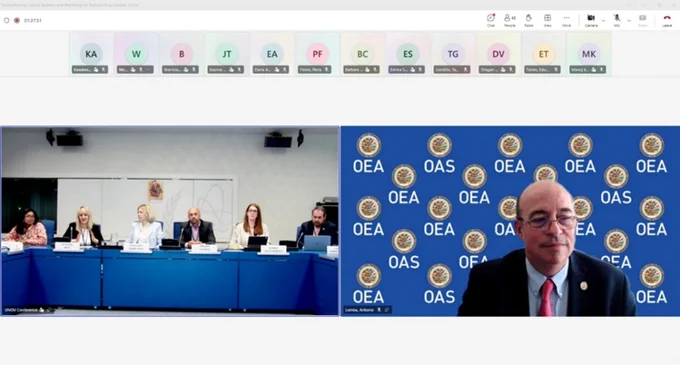Select the BC participant tile

click(x=363, y=54)
